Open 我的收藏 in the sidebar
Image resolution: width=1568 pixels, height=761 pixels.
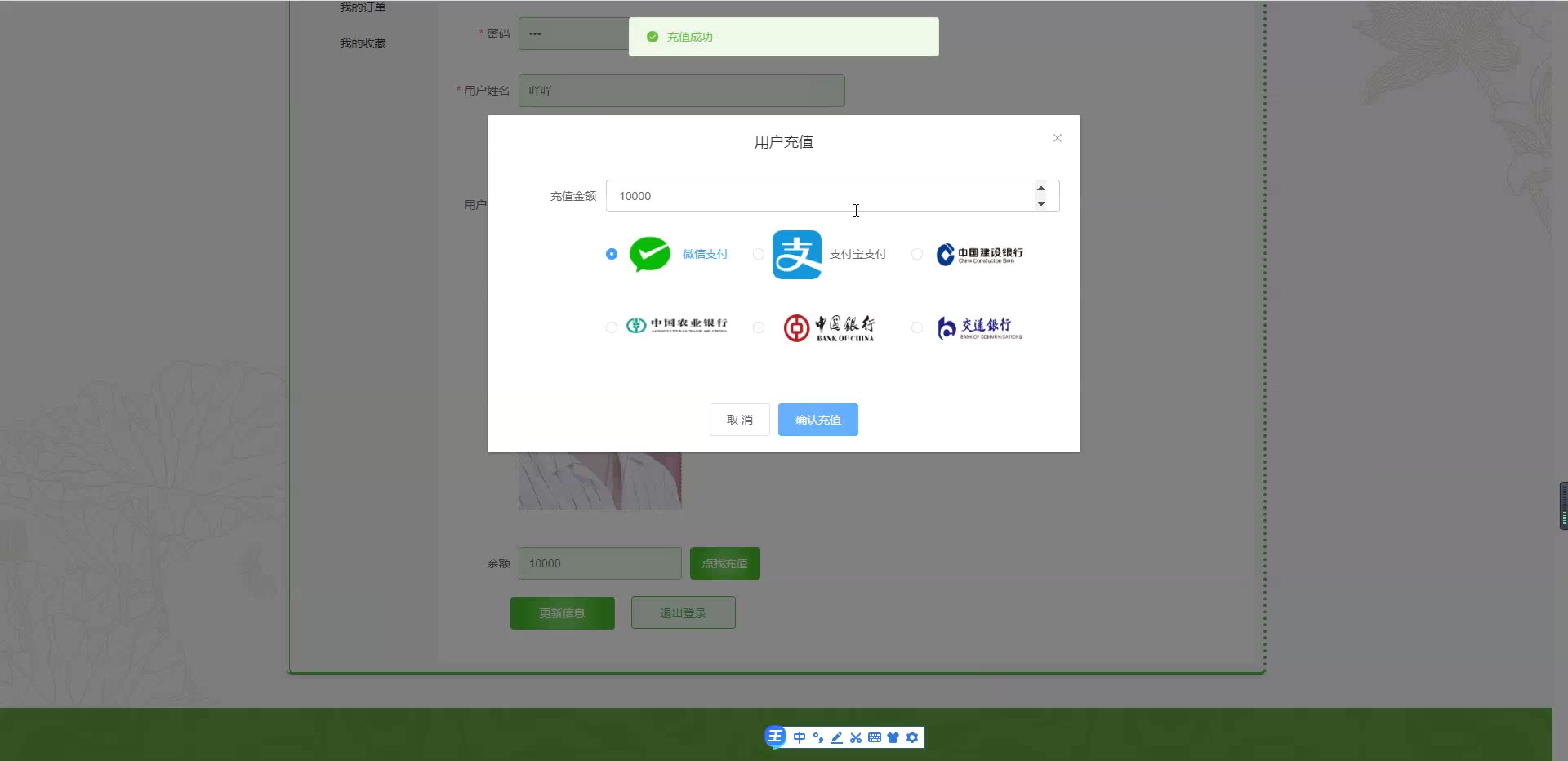pos(363,43)
